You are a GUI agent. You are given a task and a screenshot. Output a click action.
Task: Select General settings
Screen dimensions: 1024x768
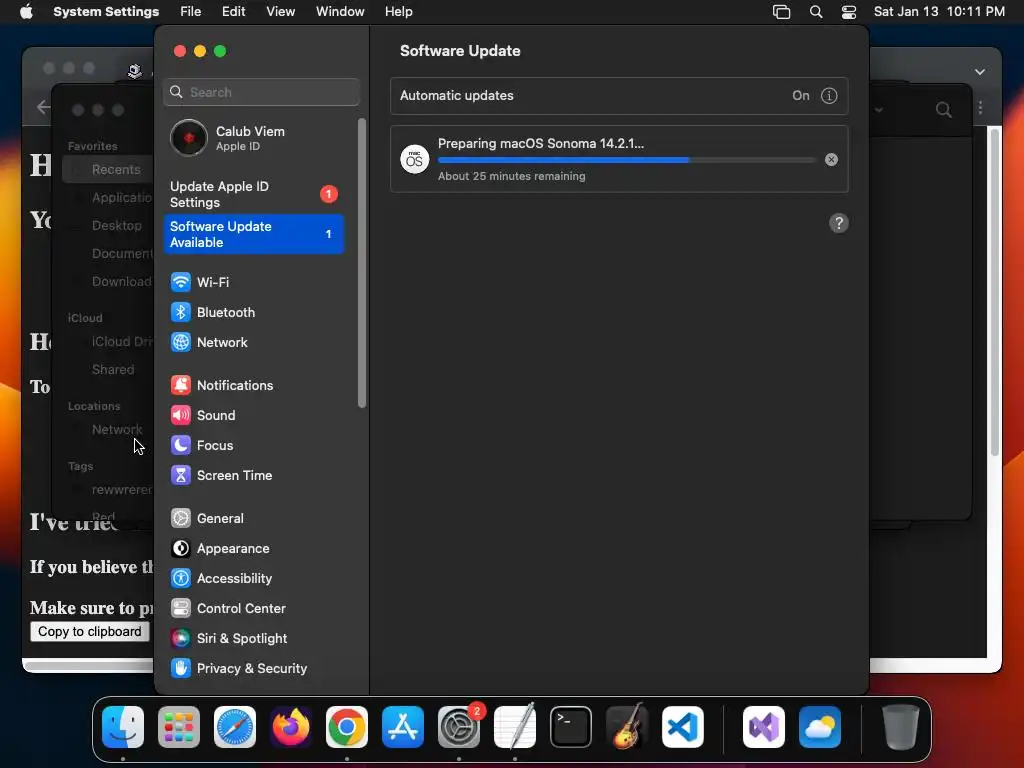pyautogui.click(x=254, y=519)
